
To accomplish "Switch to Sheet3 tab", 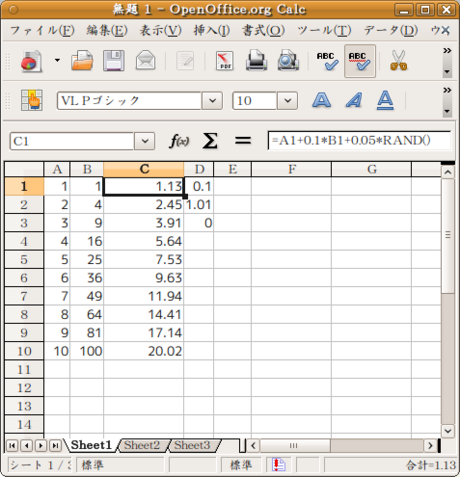I will pos(192,445).
